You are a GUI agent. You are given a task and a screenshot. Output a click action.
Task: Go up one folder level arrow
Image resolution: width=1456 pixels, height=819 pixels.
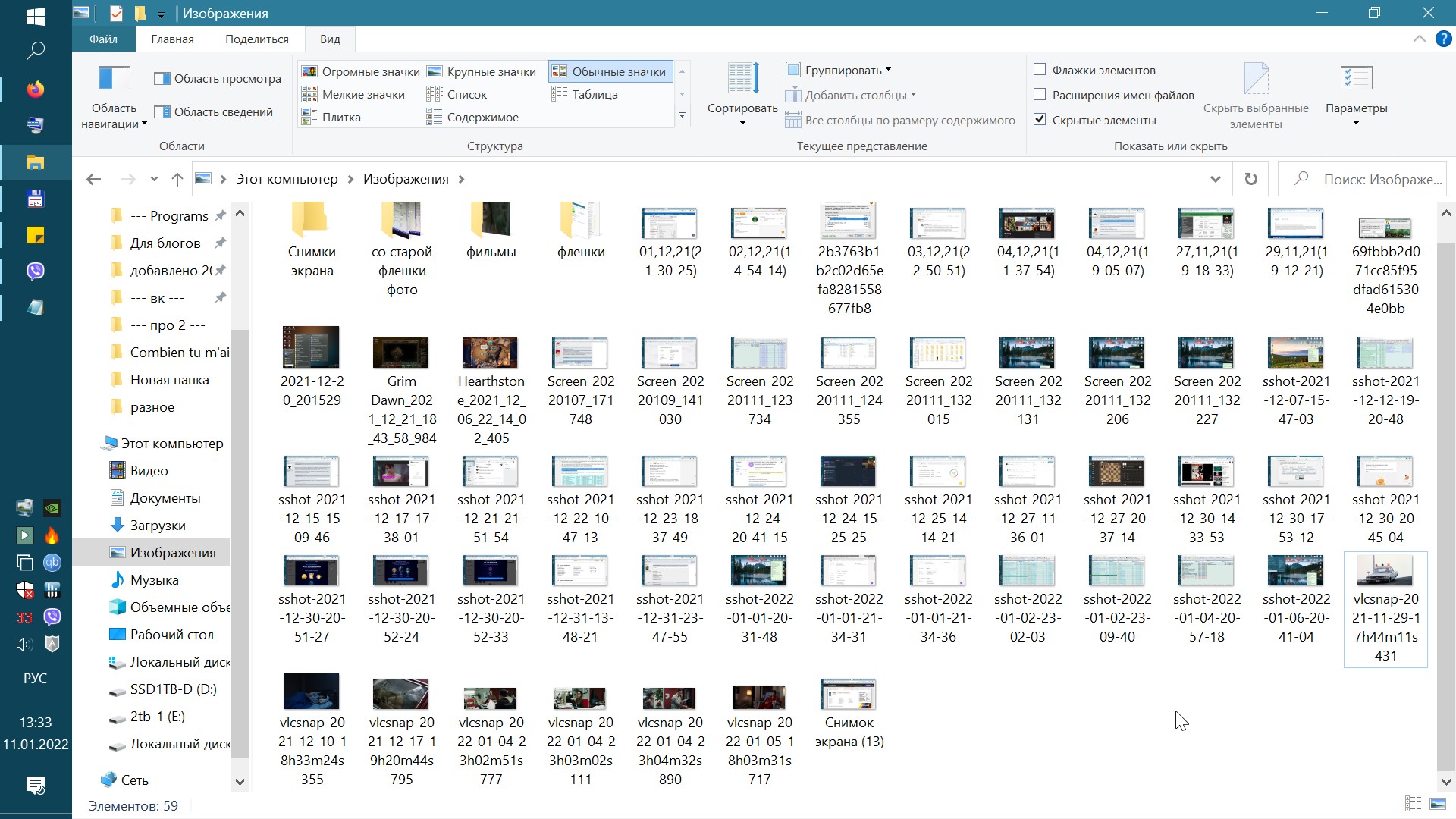pos(177,179)
